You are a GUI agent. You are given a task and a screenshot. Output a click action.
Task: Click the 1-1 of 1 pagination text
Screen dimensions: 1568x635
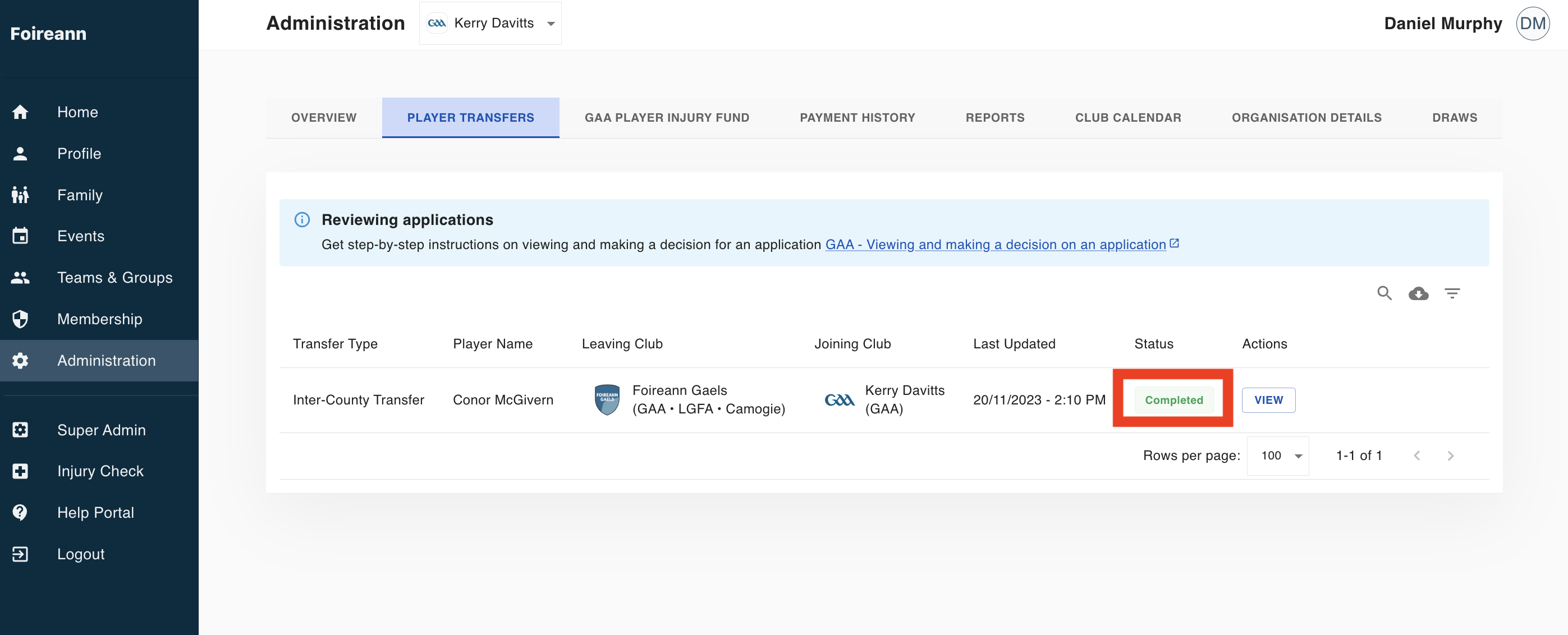(1359, 455)
